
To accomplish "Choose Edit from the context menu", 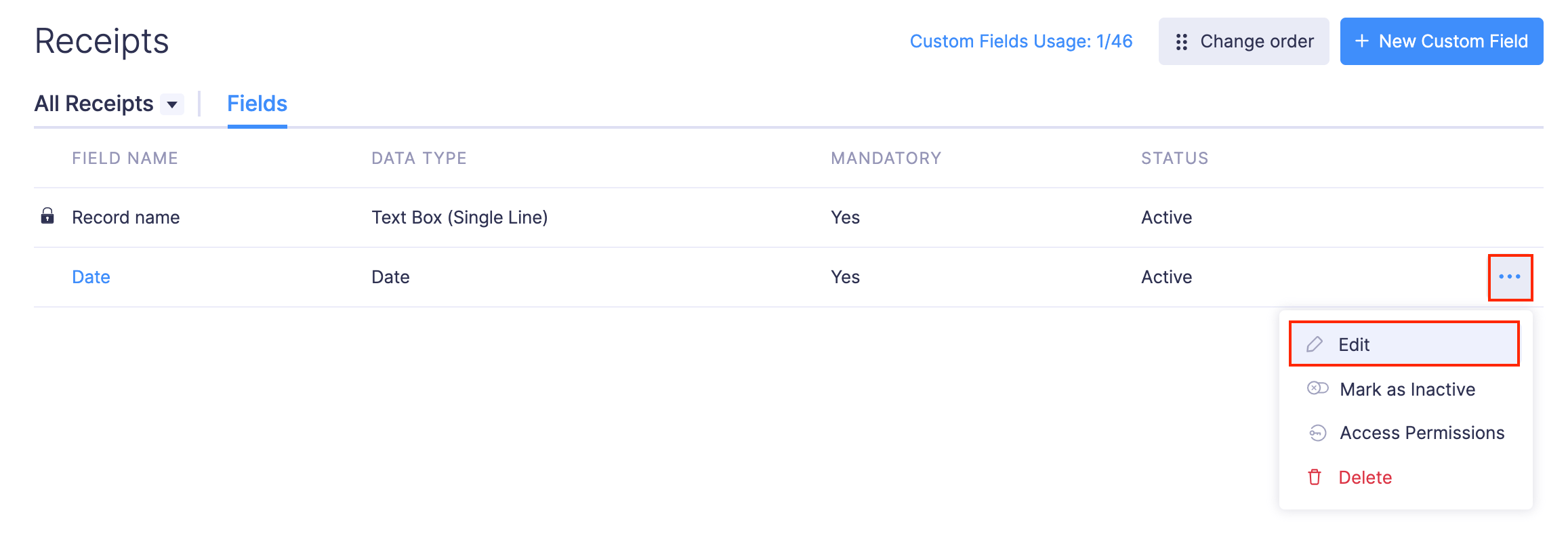I will pos(1354,345).
